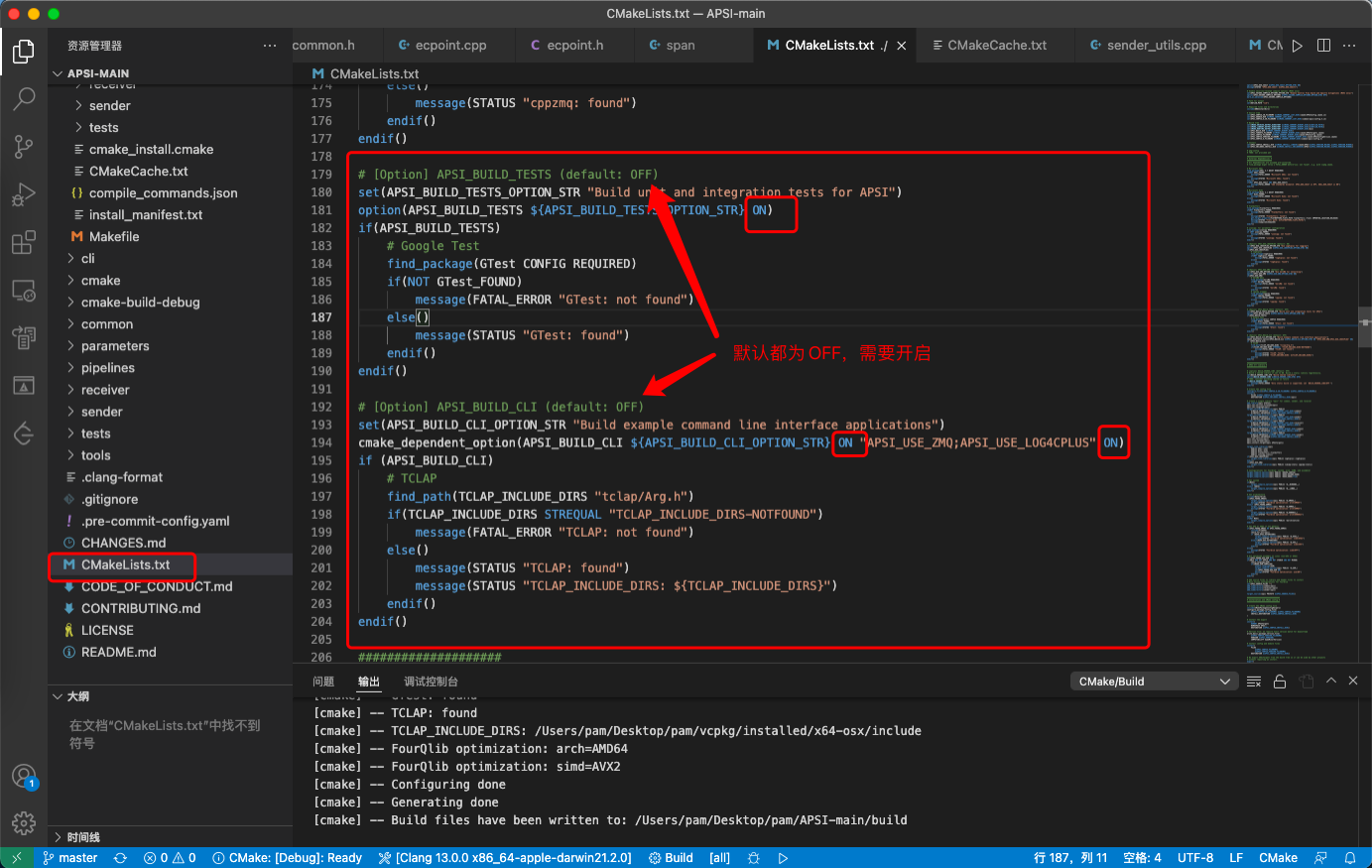Viewport: 1372px width, 868px height.
Task: Clear the output panel
Action: point(1254,682)
